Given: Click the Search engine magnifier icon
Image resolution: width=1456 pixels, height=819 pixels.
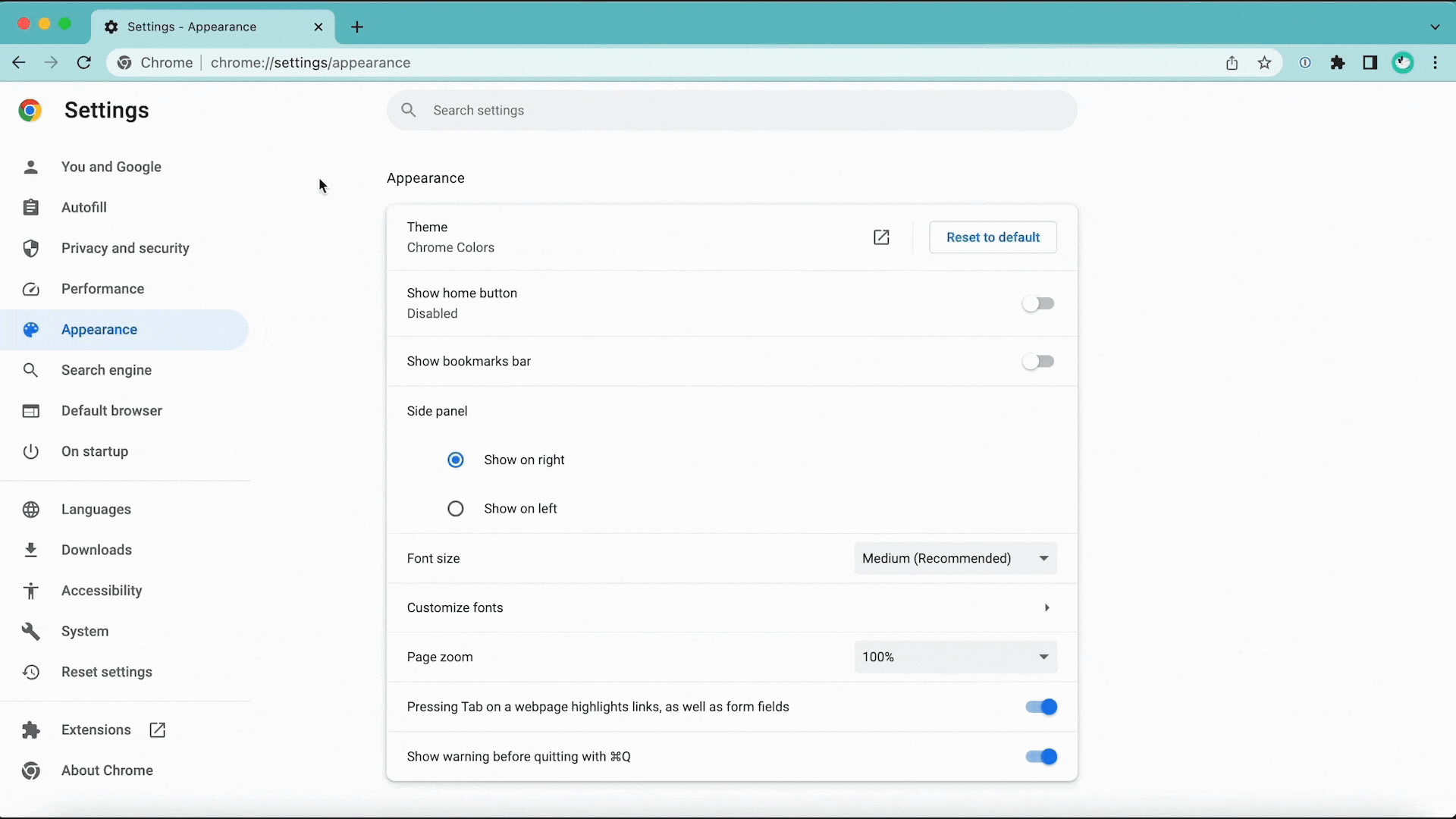Looking at the screenshot, I should coord(31,370).
